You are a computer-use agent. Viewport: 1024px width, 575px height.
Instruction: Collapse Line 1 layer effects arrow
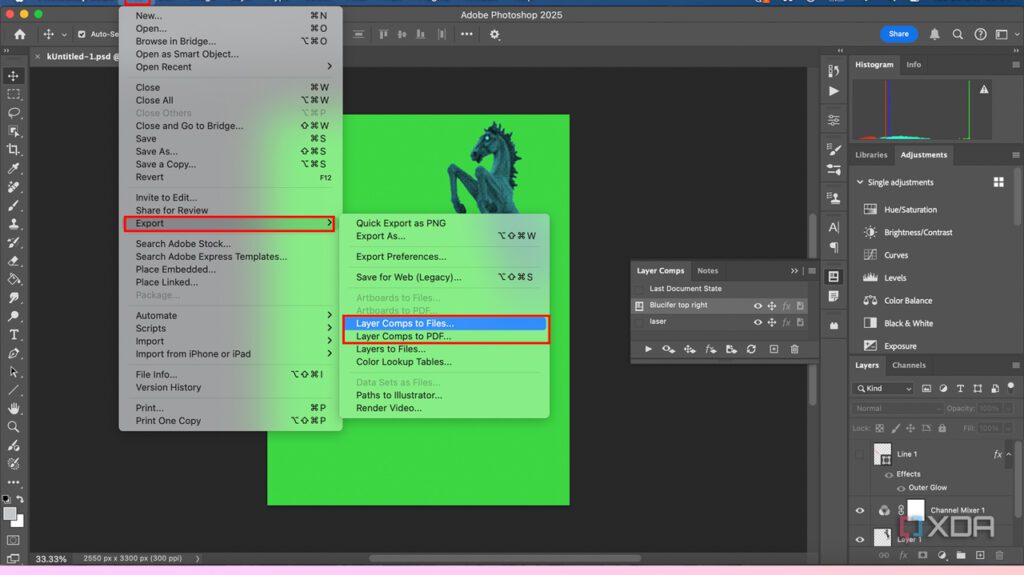[1009, 454]
